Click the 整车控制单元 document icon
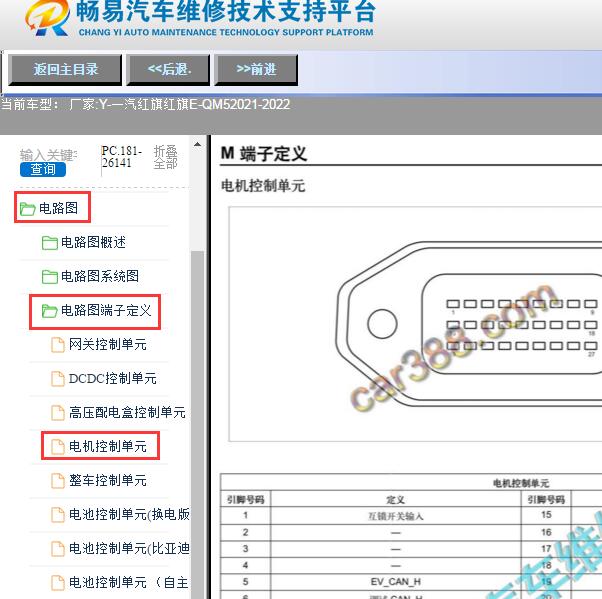 [x=58, y=480]
